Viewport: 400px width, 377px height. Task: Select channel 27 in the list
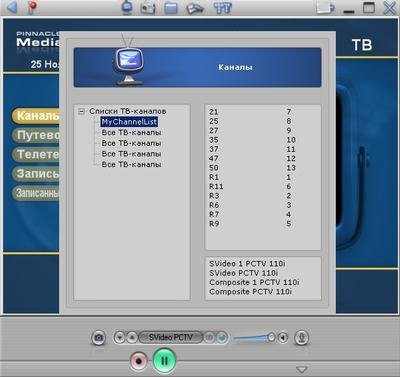263,131
